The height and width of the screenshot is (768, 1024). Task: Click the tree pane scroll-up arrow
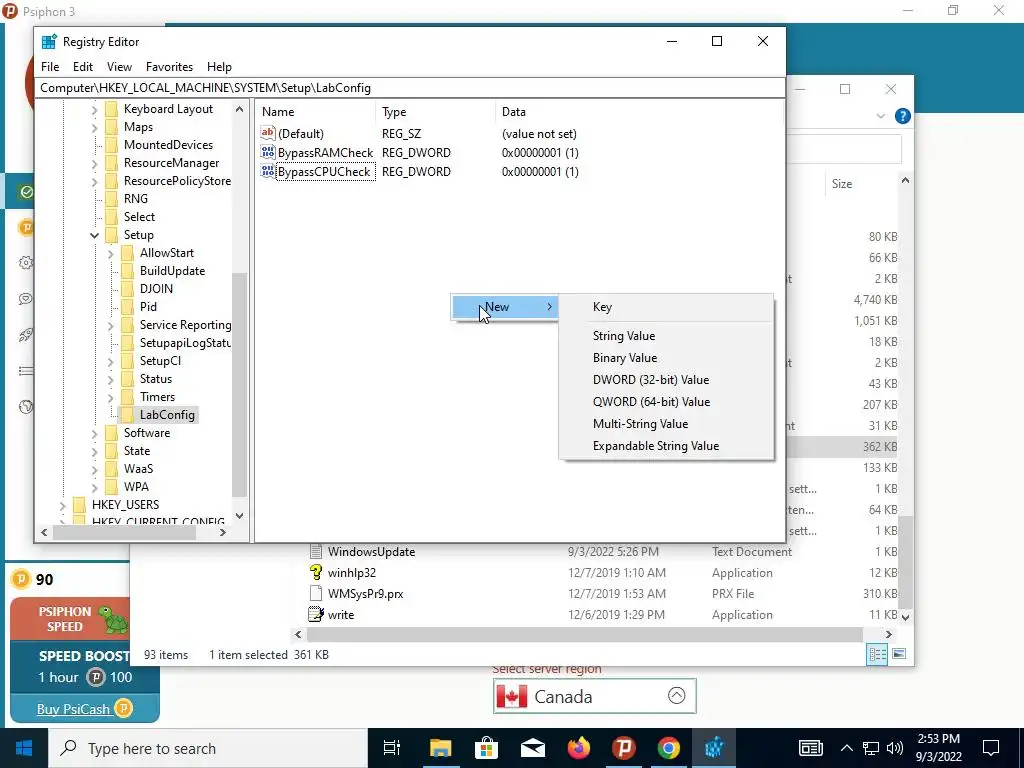click(240, 109)
